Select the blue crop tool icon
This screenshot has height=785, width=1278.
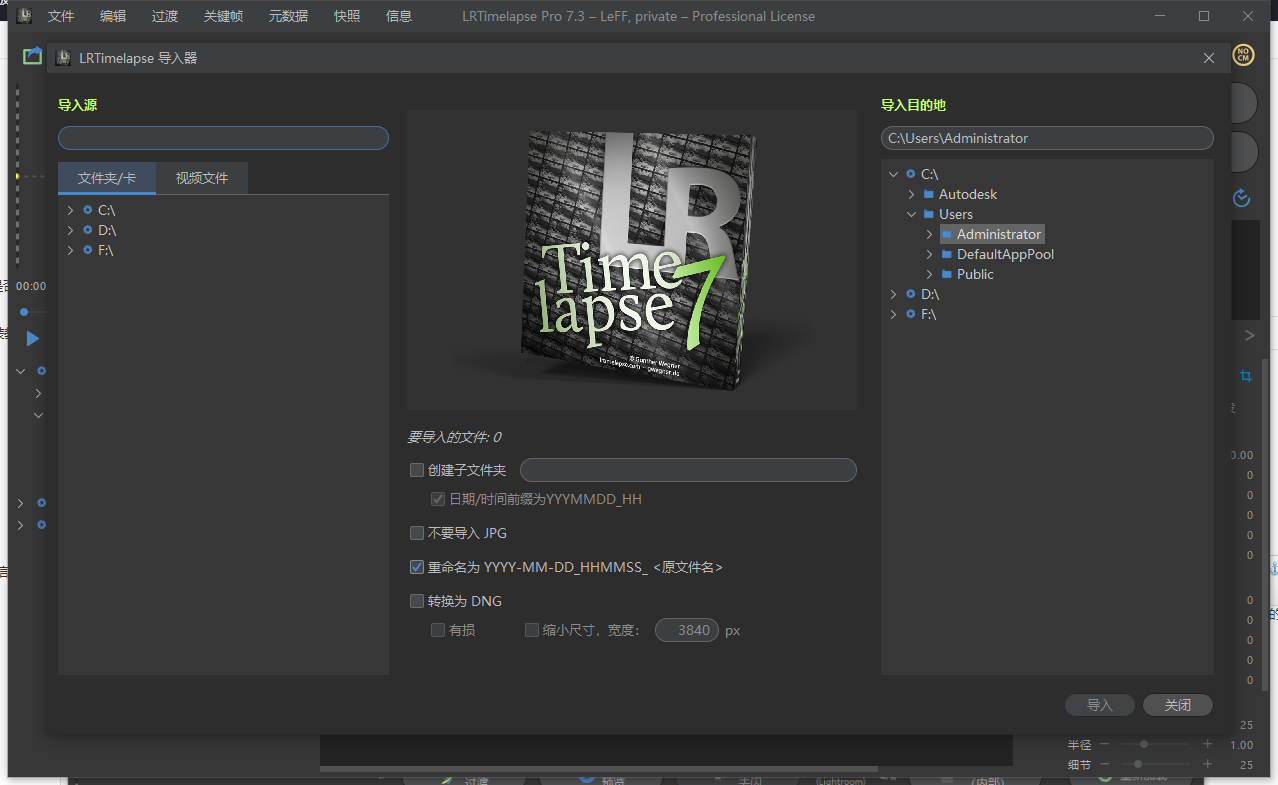tap(1246, 376)
